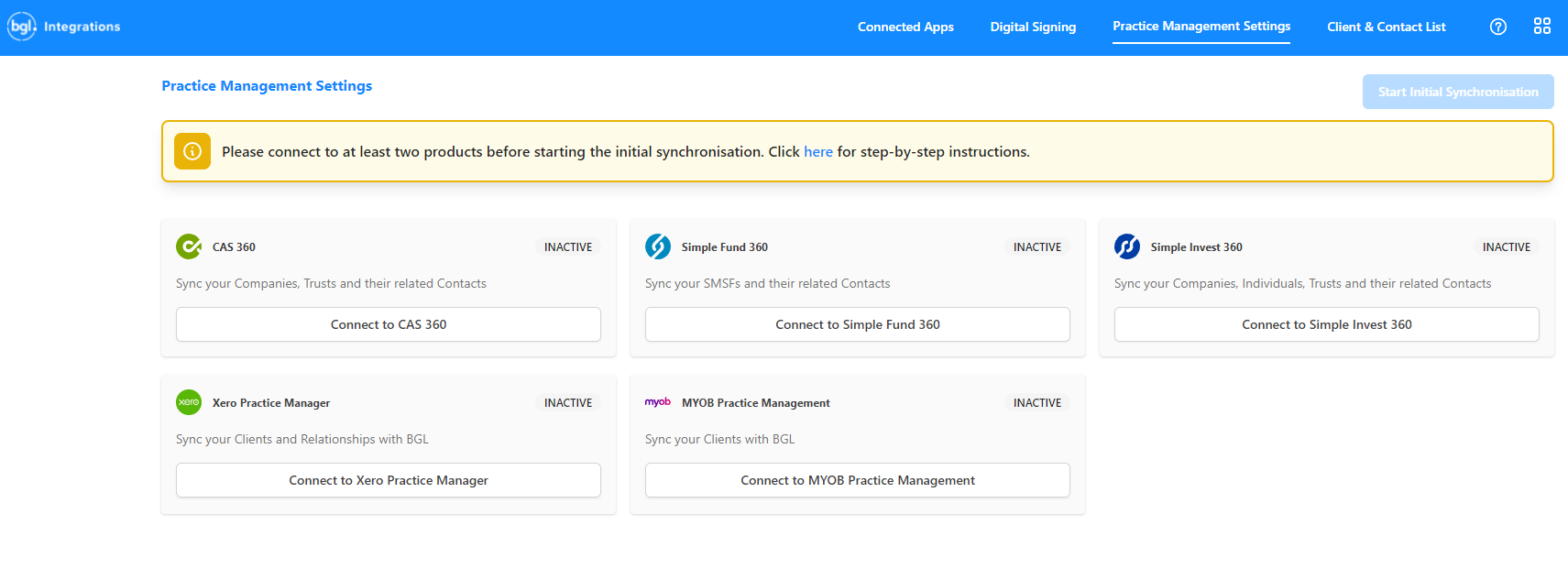Click the CAS 360 card title
1568x569 pixels.
click(x=234, y=247)
